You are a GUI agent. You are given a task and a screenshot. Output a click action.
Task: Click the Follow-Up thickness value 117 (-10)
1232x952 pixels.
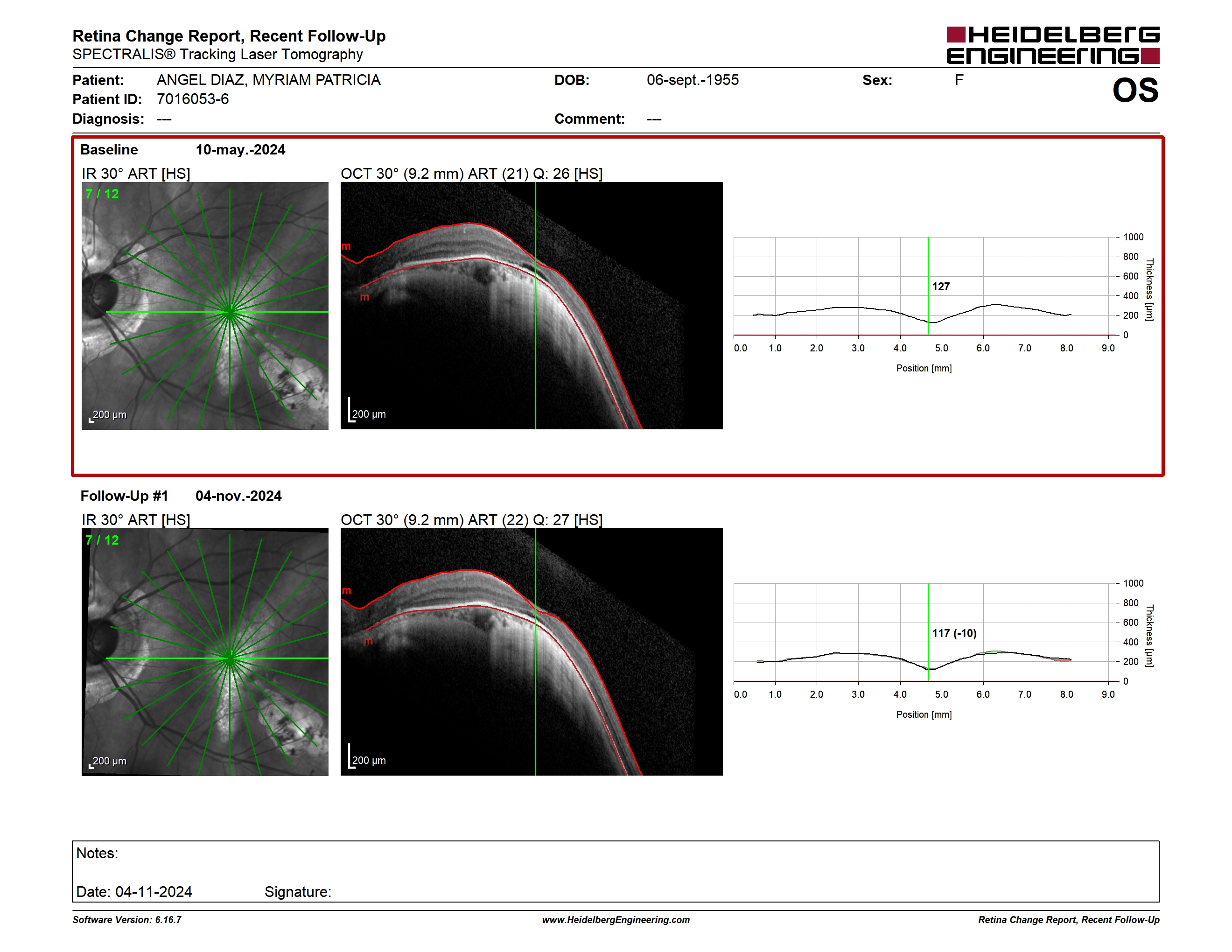(954, 633)
